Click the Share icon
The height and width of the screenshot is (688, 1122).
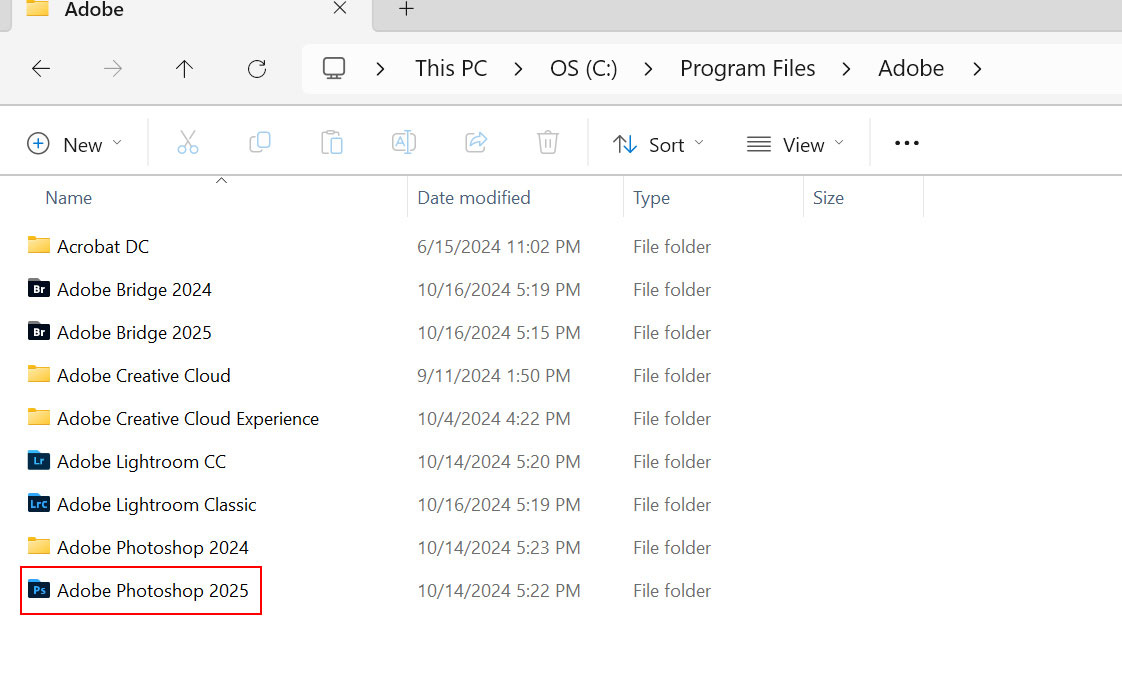pos(475,142)
